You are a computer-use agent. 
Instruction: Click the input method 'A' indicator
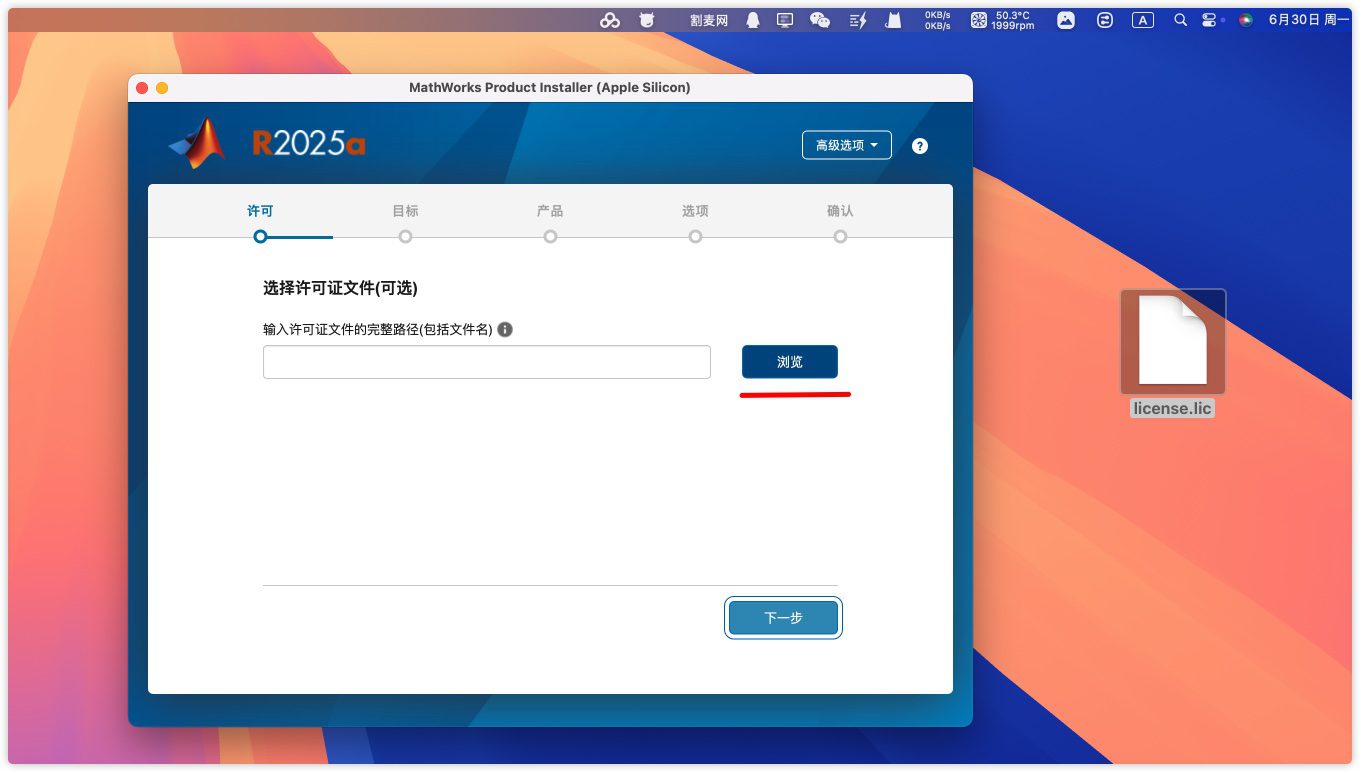click(1142, 20)
